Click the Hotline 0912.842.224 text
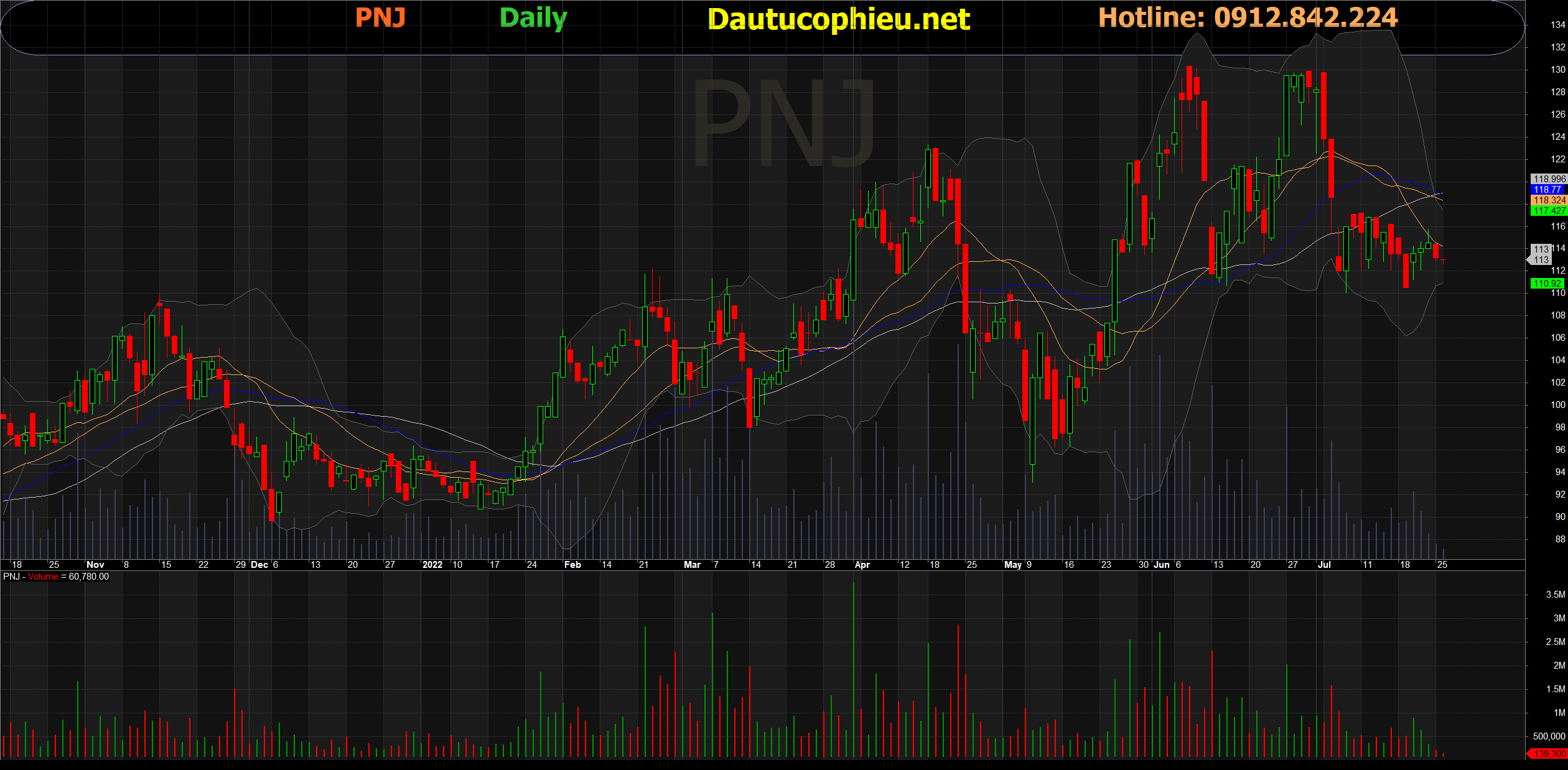This screenshot has width=1568, height=770. click(1248, 17)
